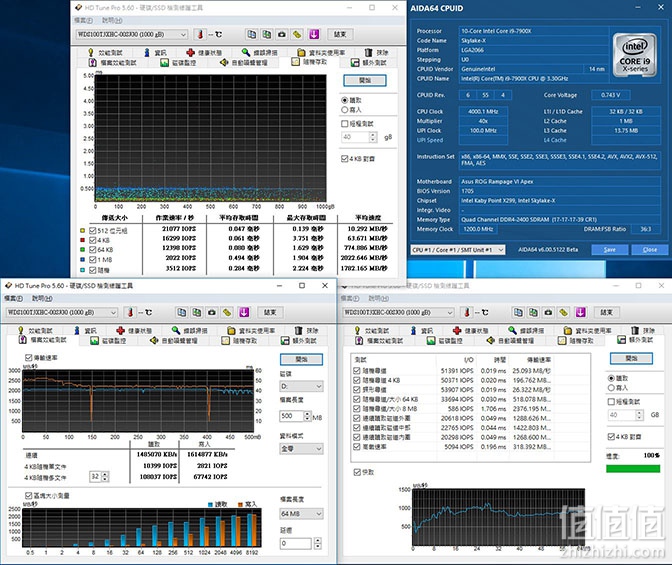Select Read (讀取) radio in Random Access window
This screenshot has width=672, height=565.
pos(345,100)
